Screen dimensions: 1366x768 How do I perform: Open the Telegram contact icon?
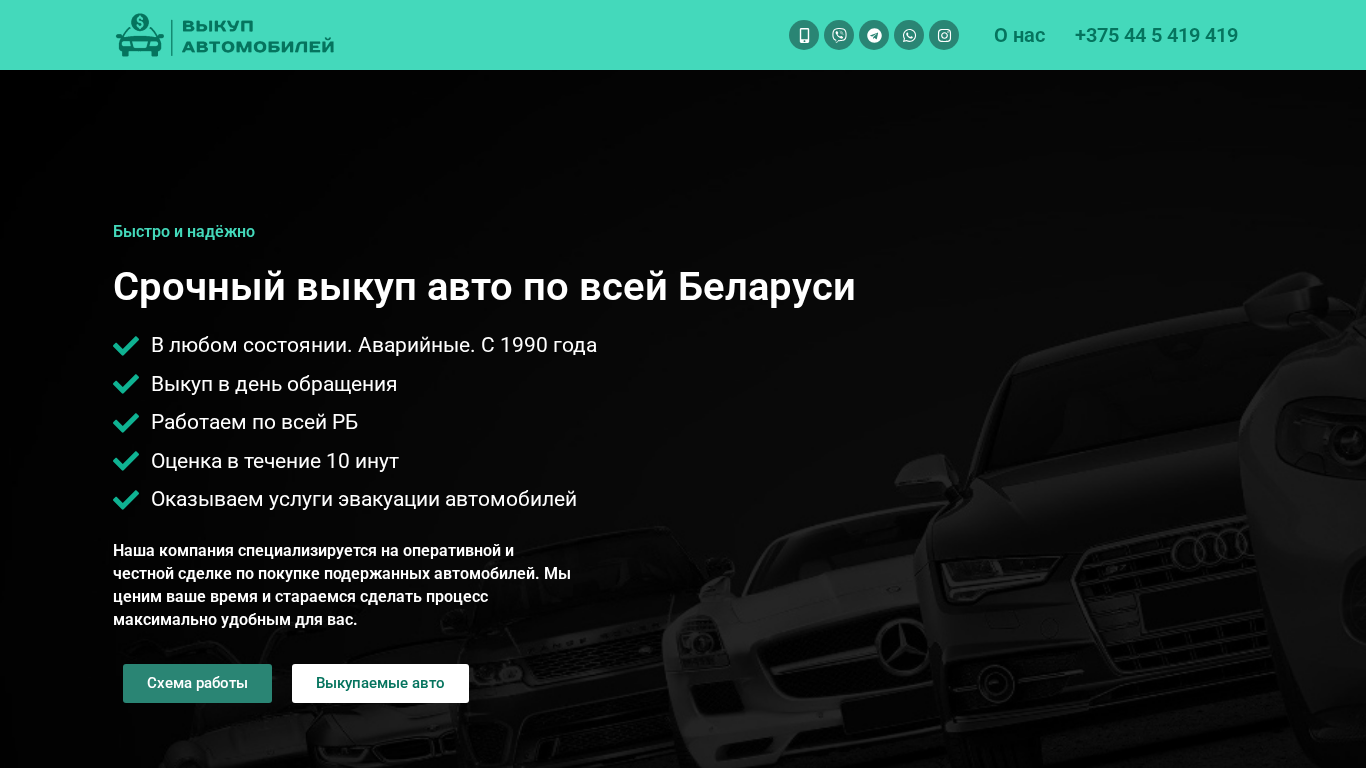coord(874,35)
